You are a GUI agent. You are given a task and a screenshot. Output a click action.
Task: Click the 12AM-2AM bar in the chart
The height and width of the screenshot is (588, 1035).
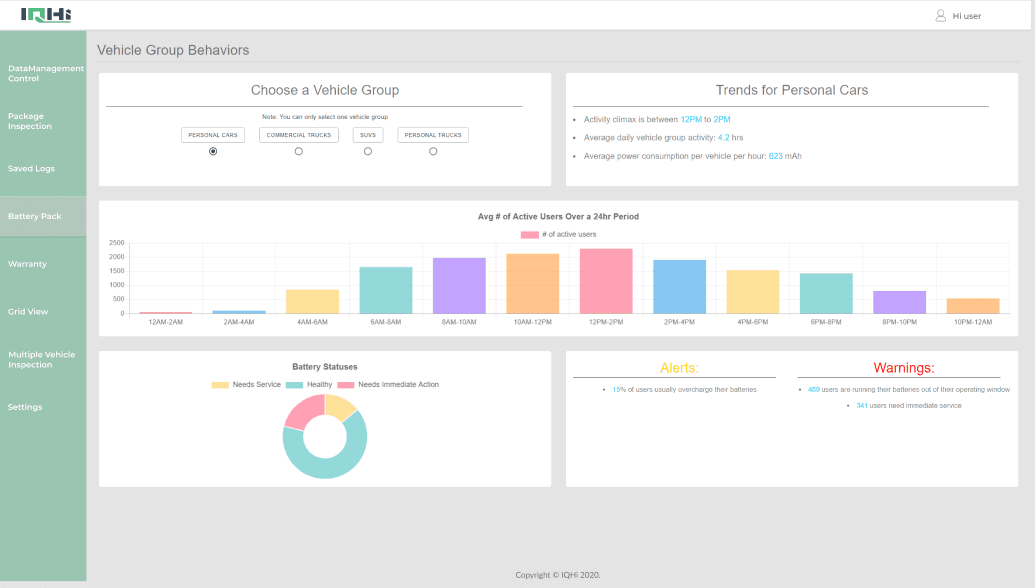(x=166, y=313)
